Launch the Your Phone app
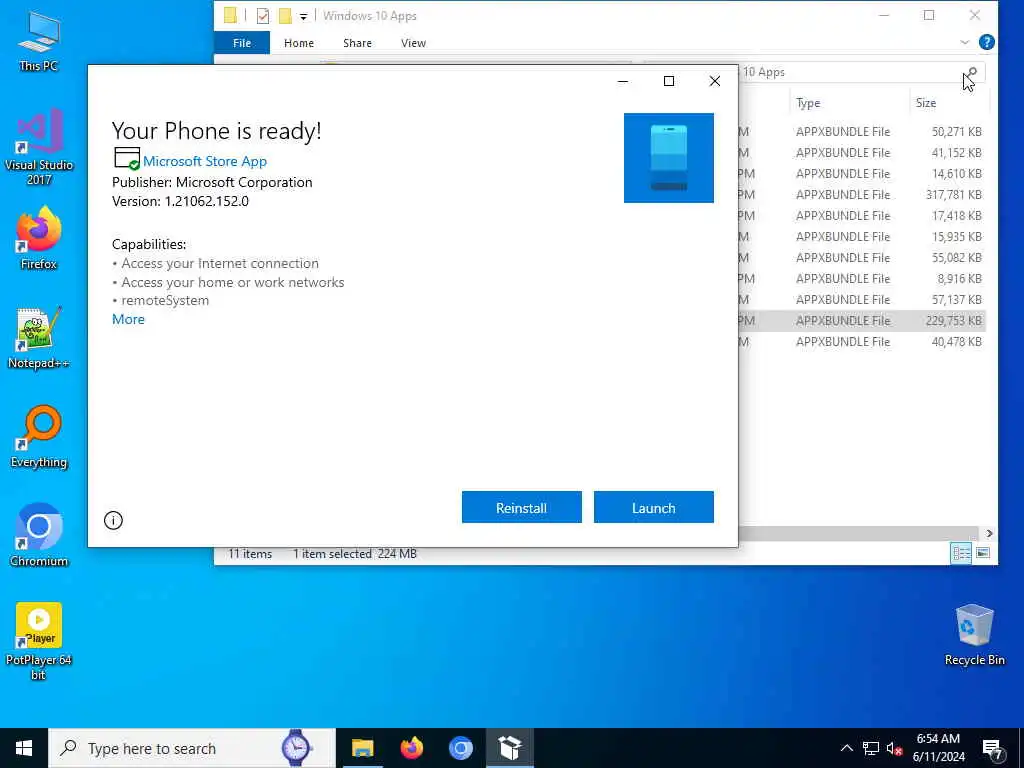Screen dimensions: 1024x768 tap(653, 507)
